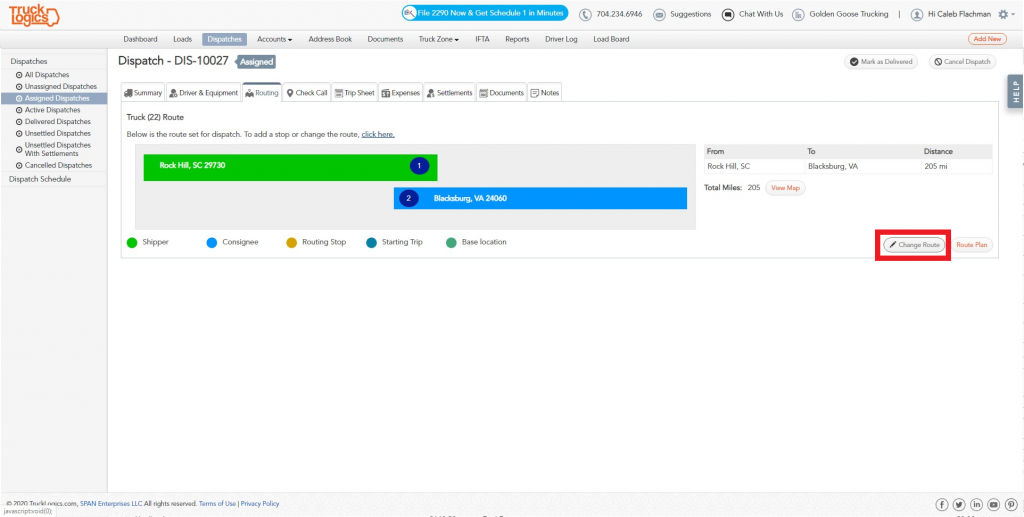Click the TruckLogics logo
This screenshot has height=517, width=1024.
click(x=34, y=15)
